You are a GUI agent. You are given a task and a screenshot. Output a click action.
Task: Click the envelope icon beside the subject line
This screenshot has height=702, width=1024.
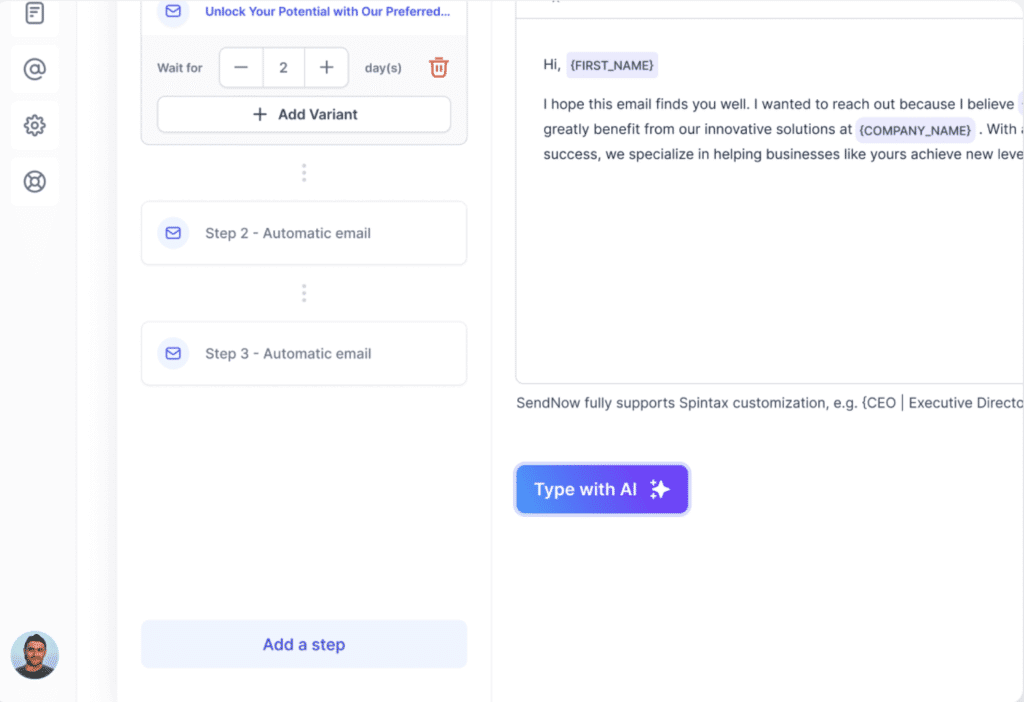click(172, 12)
